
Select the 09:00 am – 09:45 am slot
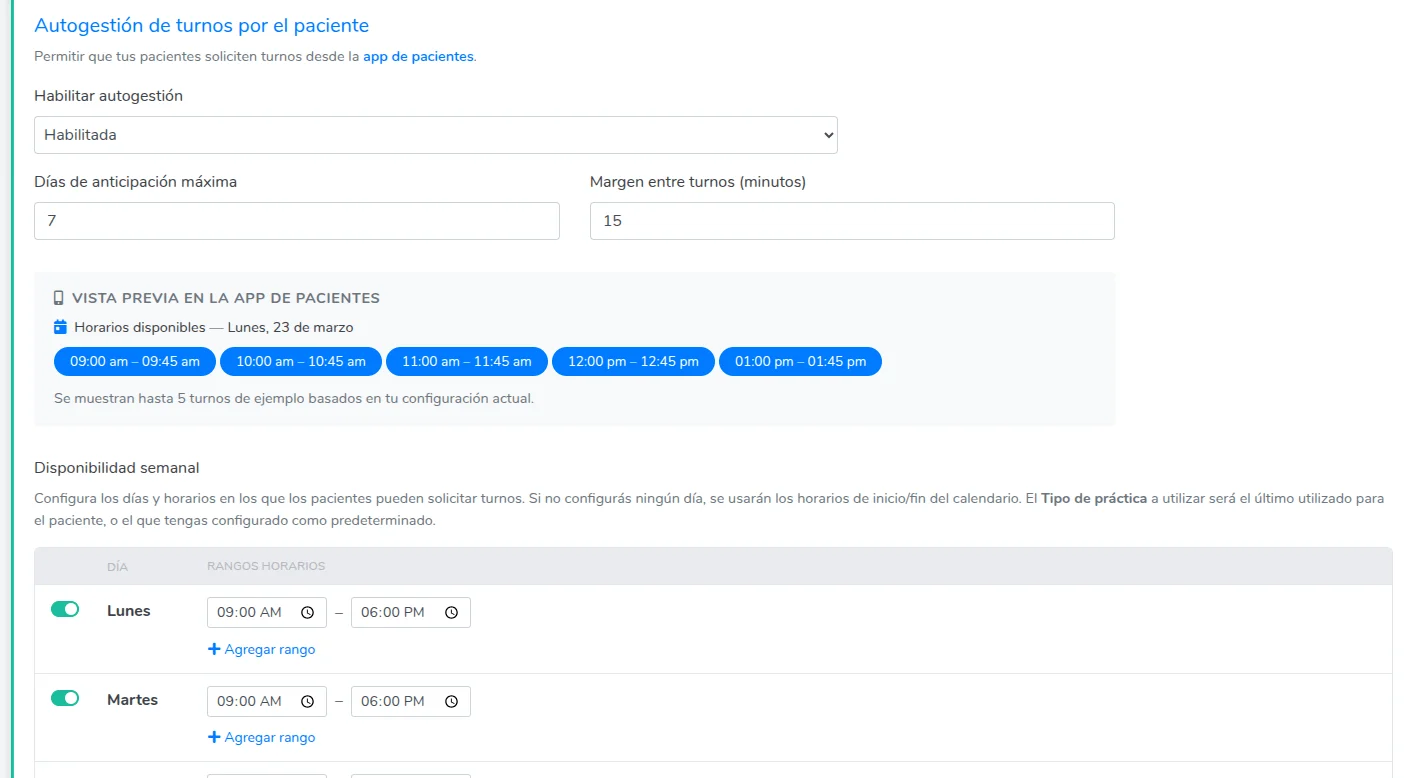[134, 362]
